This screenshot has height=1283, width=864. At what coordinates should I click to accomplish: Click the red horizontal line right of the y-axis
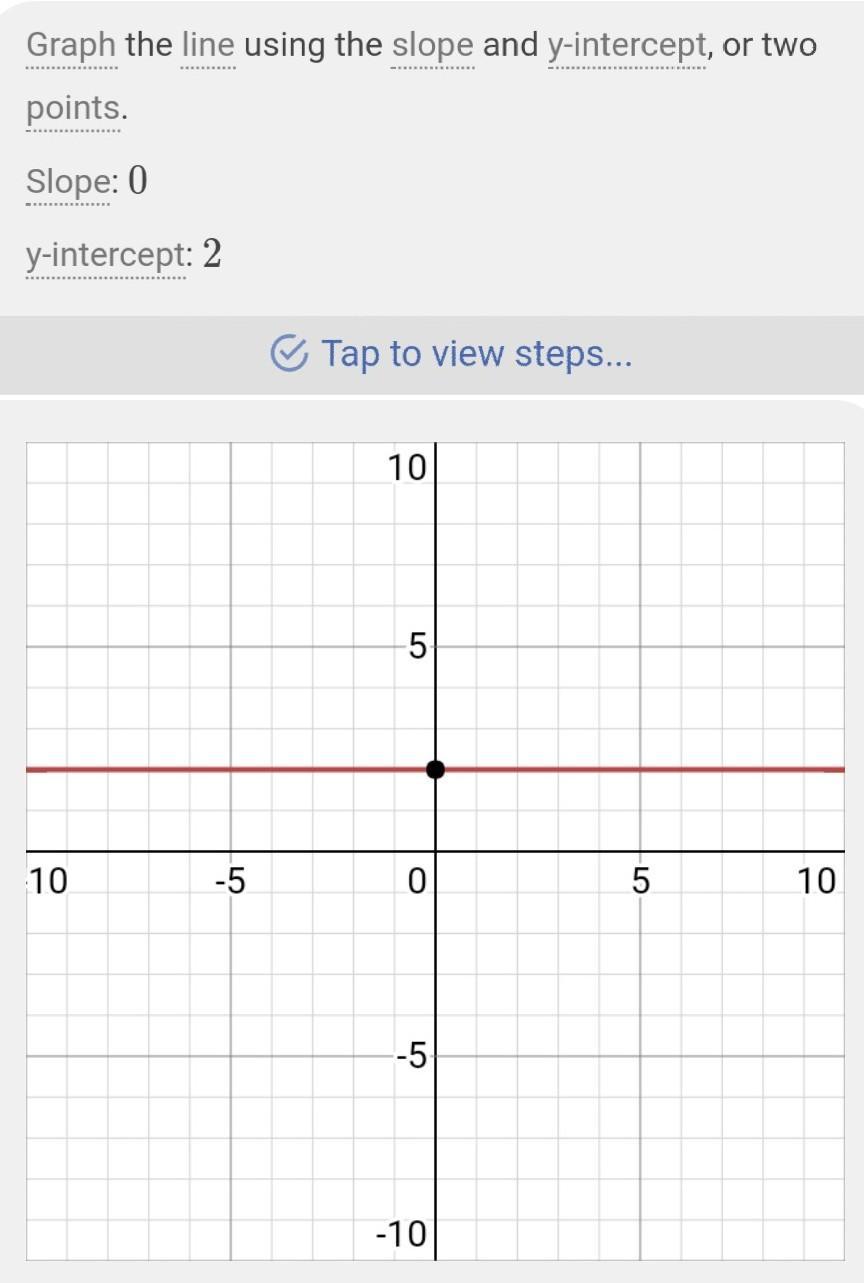pos(640,769)
